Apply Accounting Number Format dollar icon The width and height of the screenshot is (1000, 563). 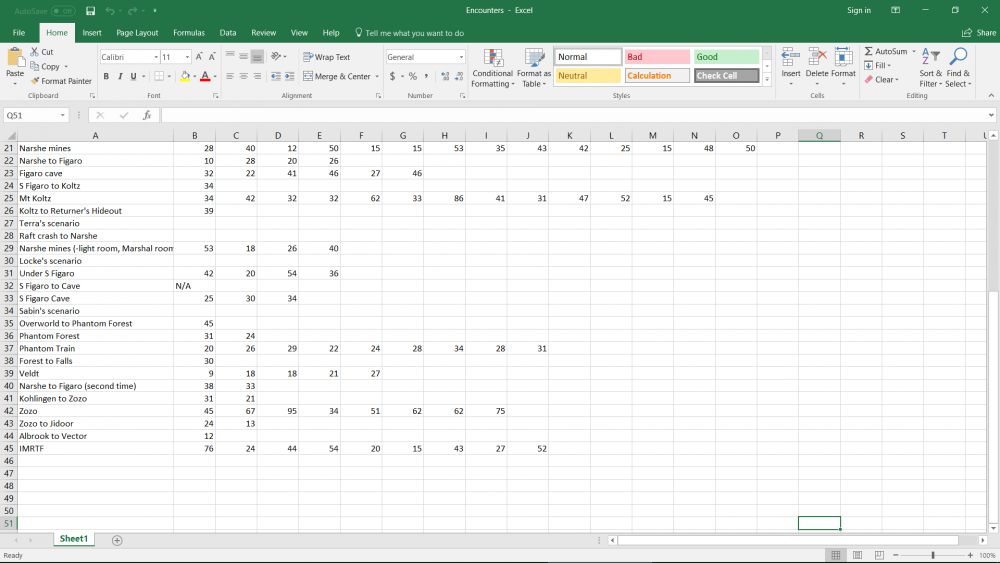[392, 76]
